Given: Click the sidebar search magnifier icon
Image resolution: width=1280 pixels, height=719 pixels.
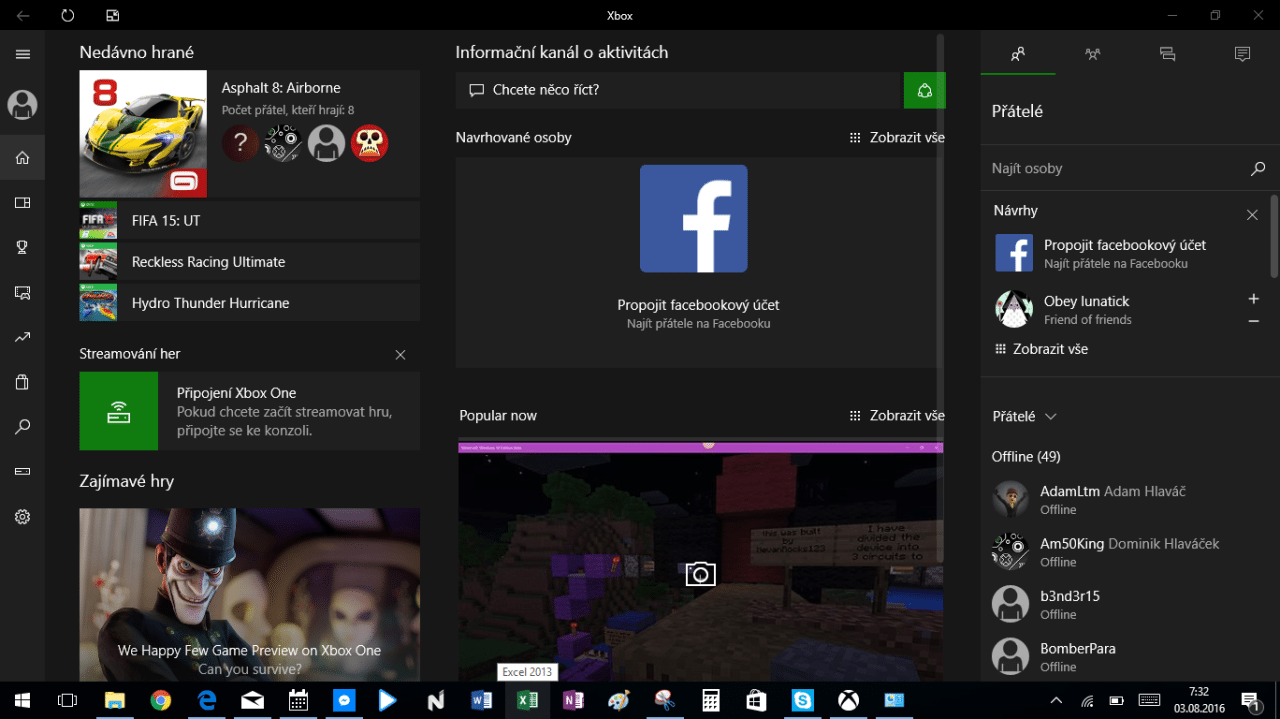Looking at the screenshot, I should [23, 427].
